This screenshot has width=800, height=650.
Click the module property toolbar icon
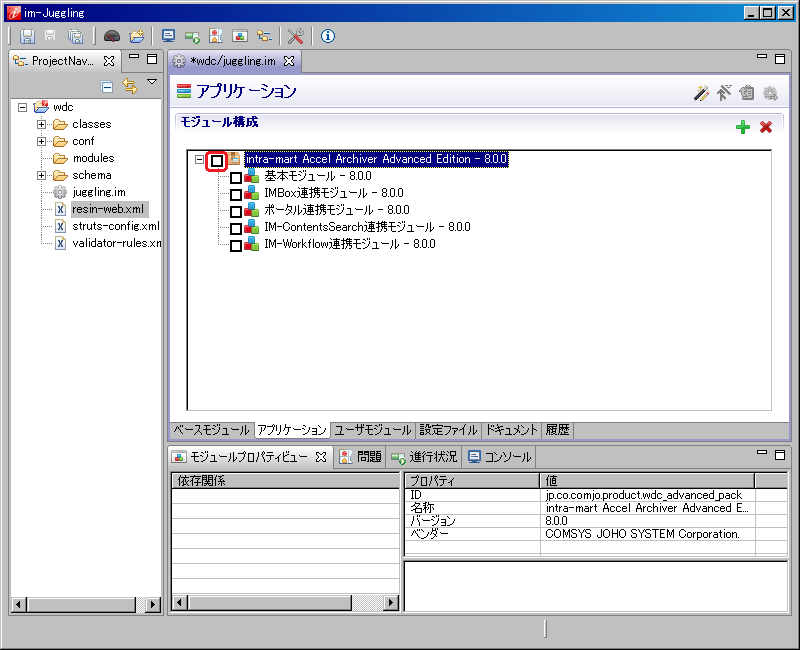(x=240, y=36)
